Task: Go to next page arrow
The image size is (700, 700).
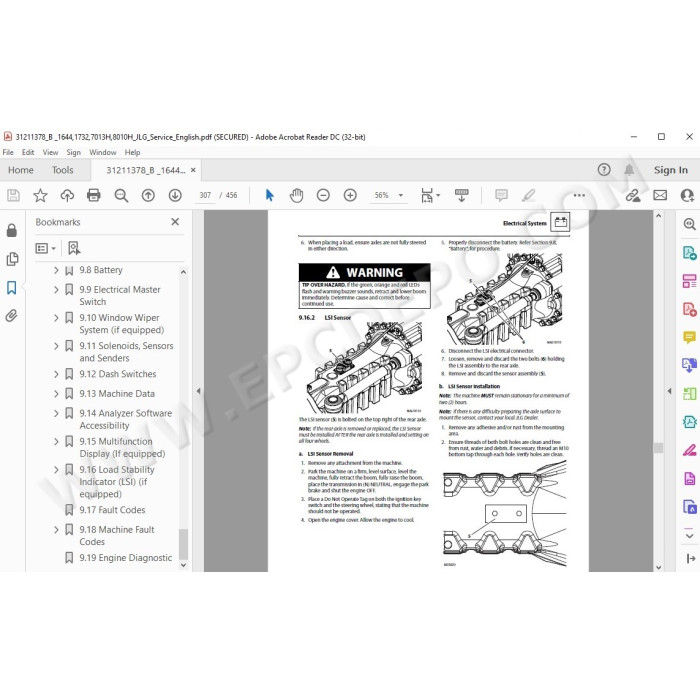Action: point(175,195)
